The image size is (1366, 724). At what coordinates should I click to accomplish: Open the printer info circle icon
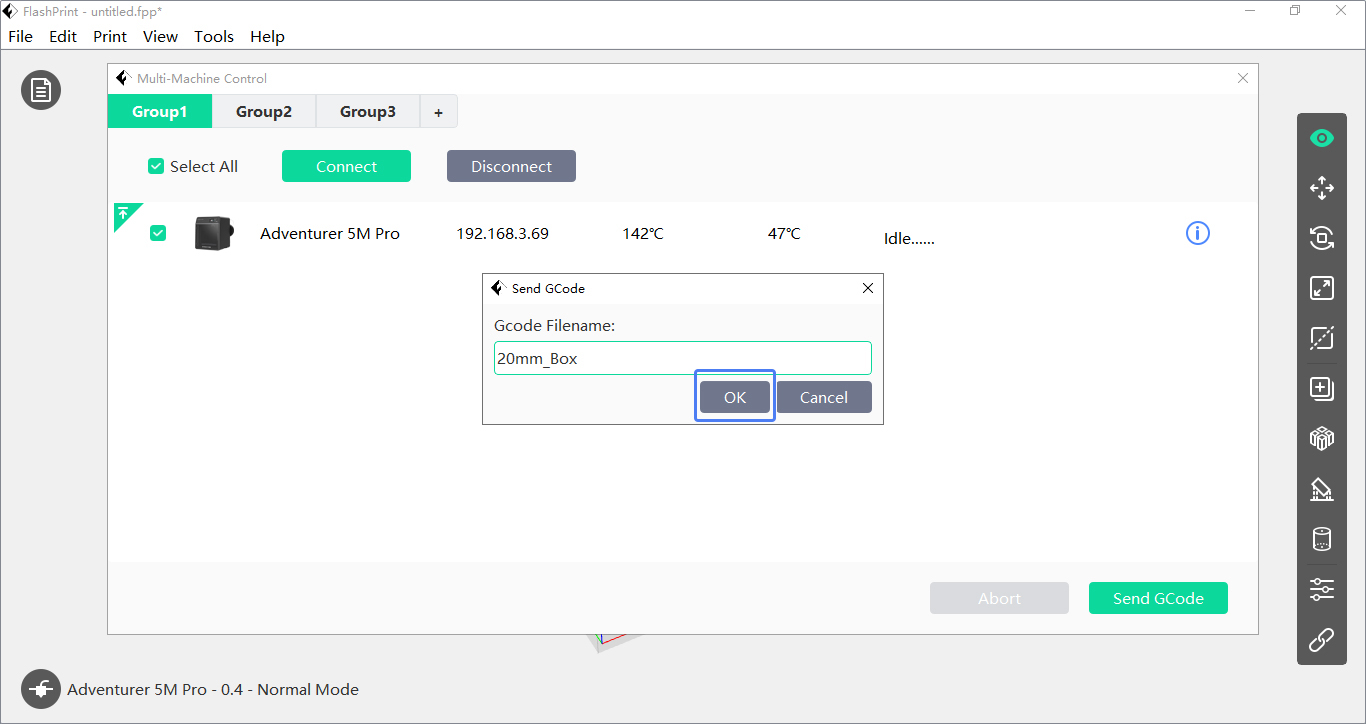[1197, 233]
